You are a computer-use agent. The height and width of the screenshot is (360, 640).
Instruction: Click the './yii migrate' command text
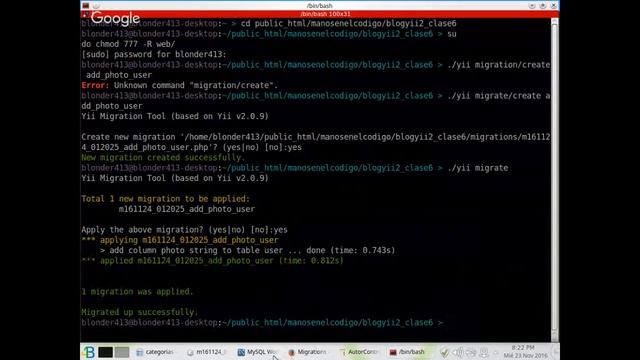point(478,168)
